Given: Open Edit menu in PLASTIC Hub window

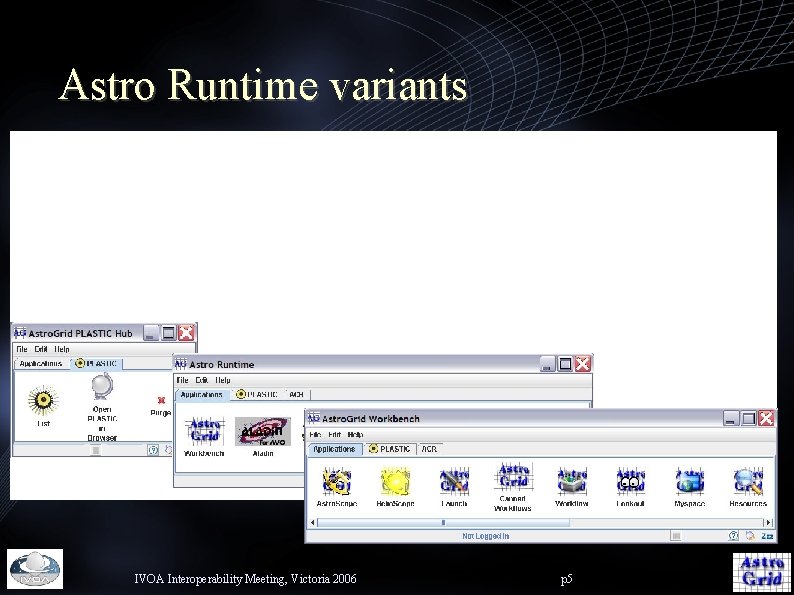Looking at the screenshot, I should point(41,349).
